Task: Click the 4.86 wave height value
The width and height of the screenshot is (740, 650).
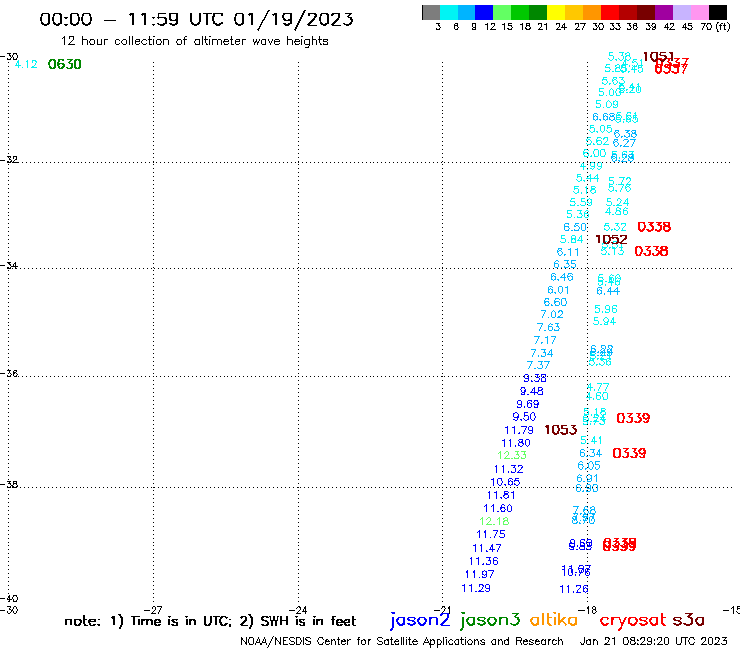Action: click(x=617, y=211)
